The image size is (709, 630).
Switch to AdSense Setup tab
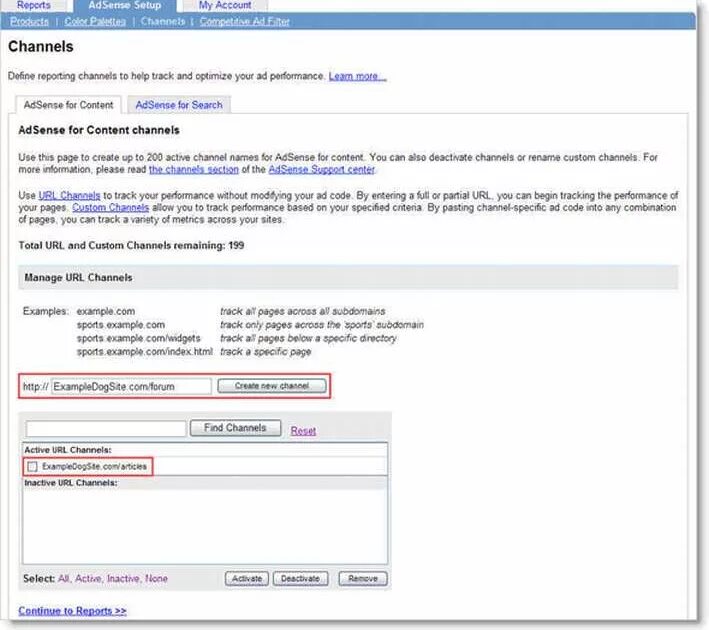click(125, 5)
